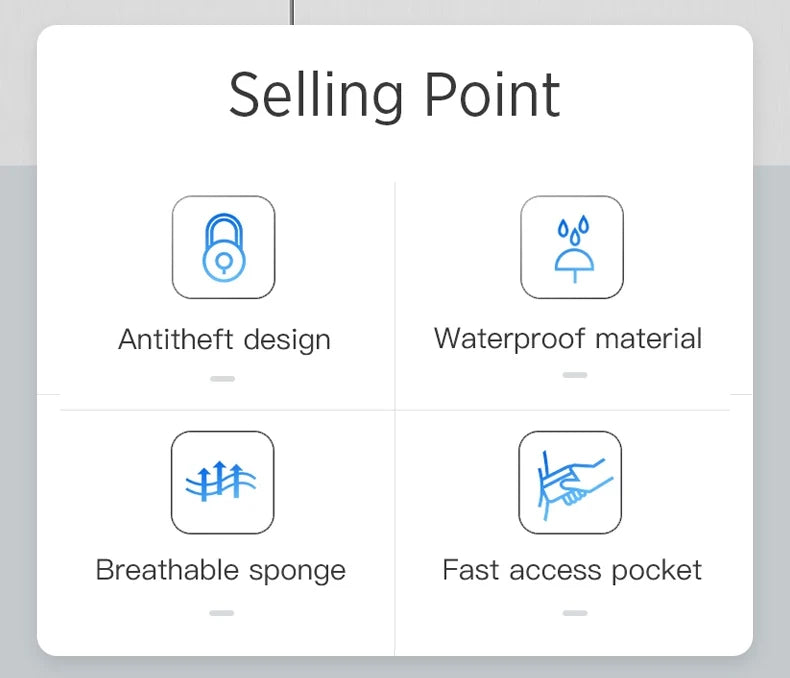Click the word material in Waterproof label
Viewport: 790px width, 678px height.
pyautogui.click(x=648, y=338)
